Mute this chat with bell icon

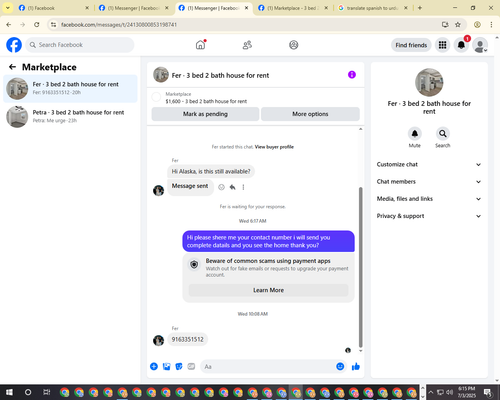click(x=414, y=134)
